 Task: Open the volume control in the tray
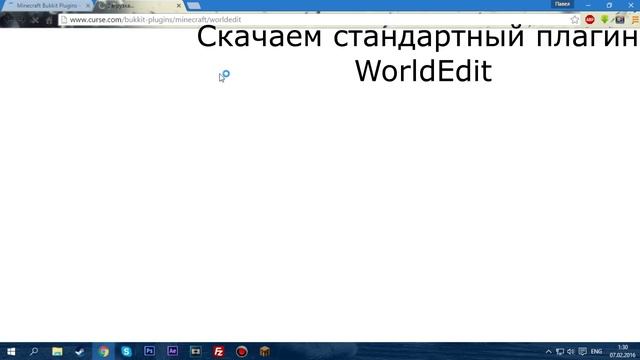coord(571,351)
